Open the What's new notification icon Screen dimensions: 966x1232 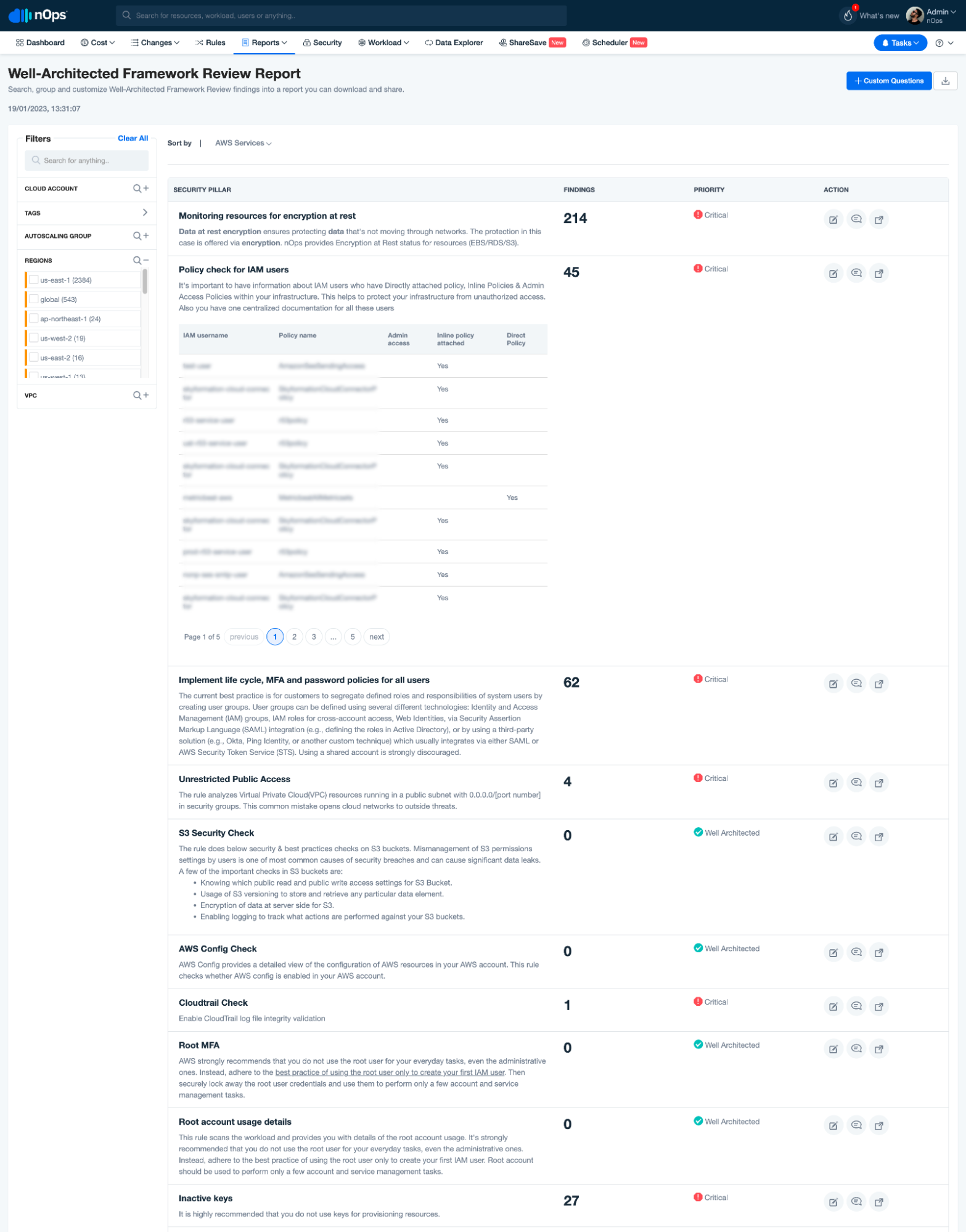[x=848, y=15]
